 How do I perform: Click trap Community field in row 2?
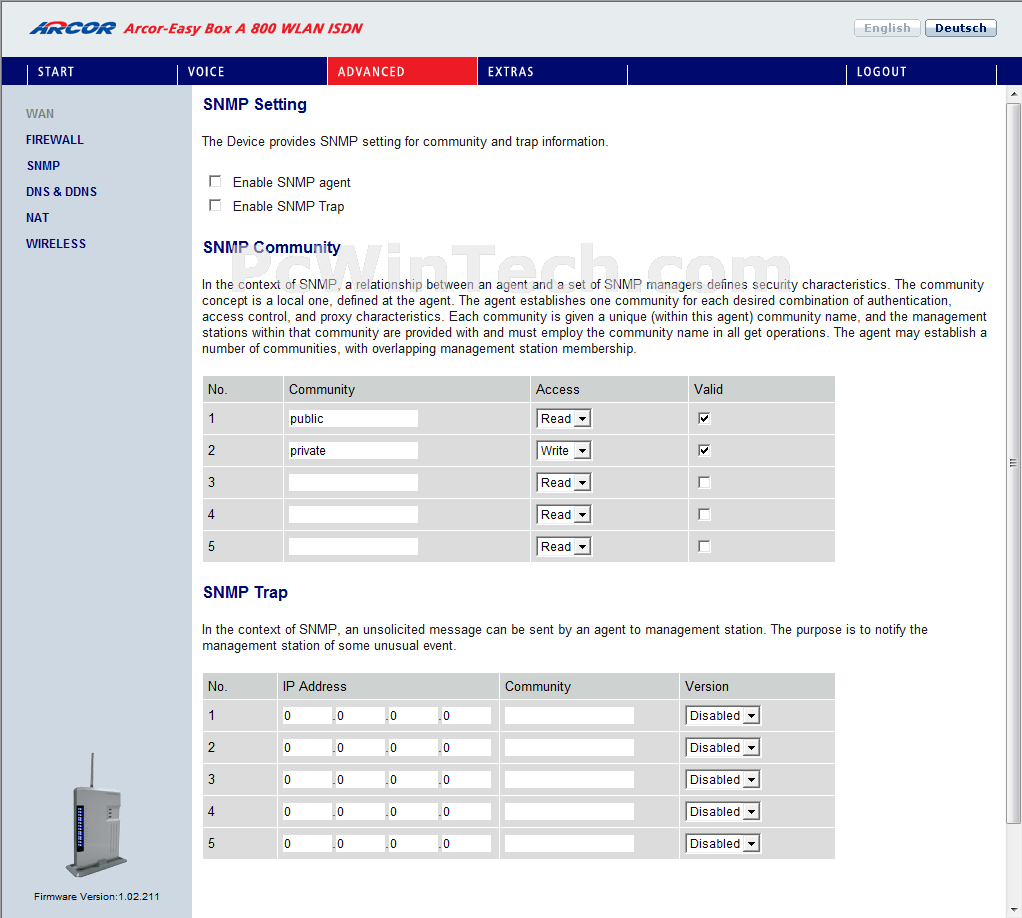[569, 747]
